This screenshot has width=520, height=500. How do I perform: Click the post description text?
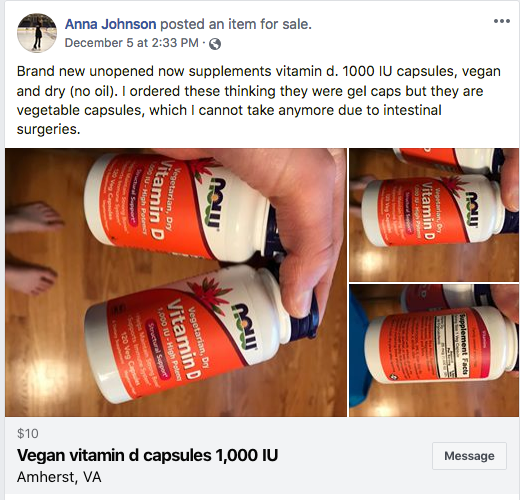[259, 100]
